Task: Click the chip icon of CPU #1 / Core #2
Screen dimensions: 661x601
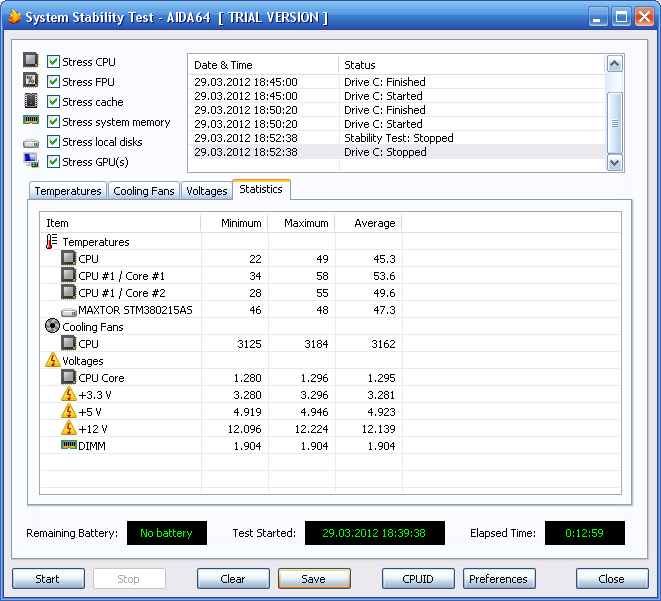Action: point(69,292)
